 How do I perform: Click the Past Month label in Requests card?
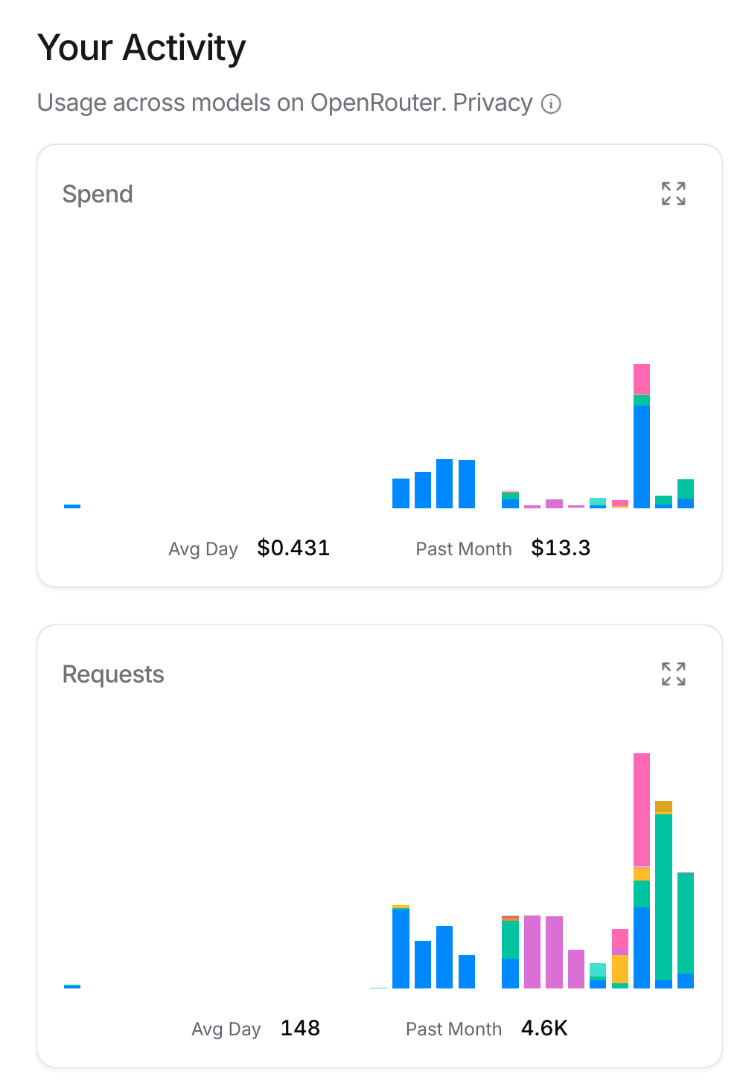pos(453,1029)
